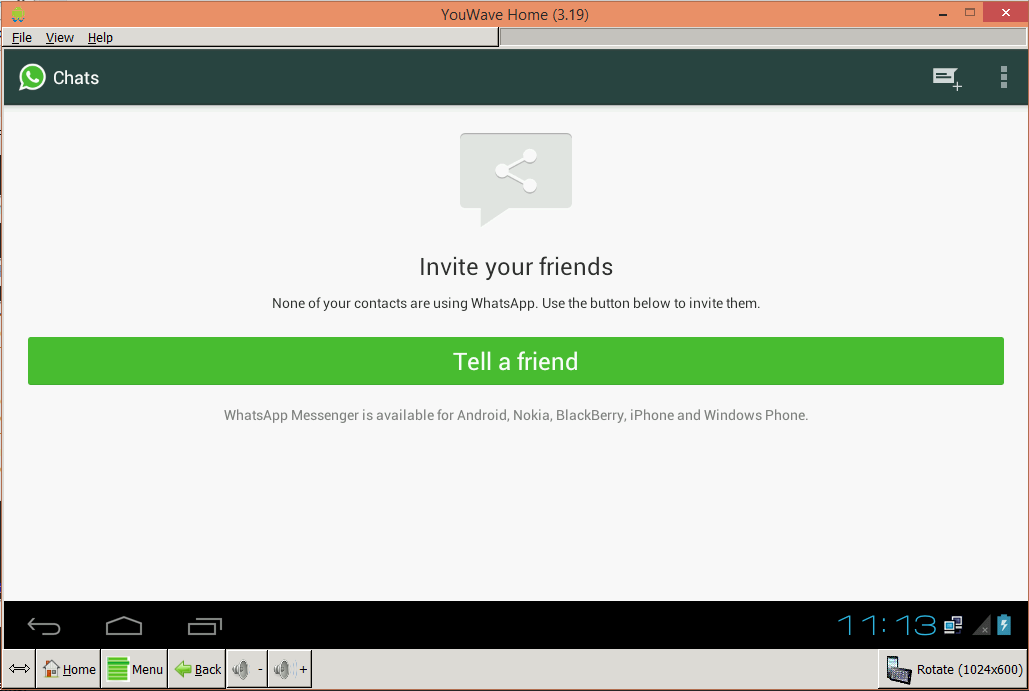Click the Rotate (1024x600) button
Viewport: 1029px width, 691px height.
(x=954, y=669)
